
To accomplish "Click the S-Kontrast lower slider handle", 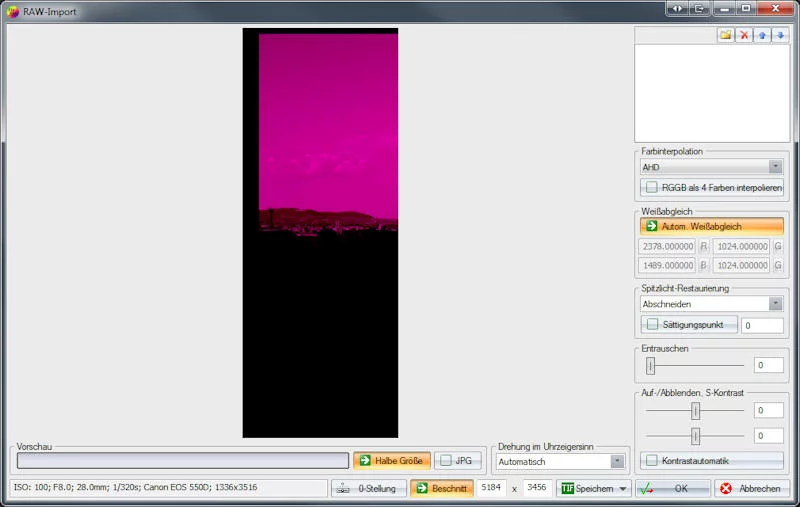I will [695, 436].
